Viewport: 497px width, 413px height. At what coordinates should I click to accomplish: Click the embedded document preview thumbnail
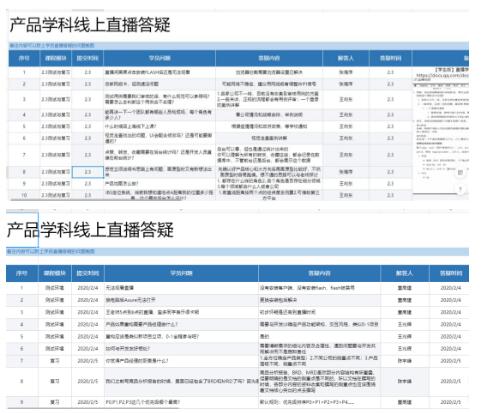click(441, 130)
